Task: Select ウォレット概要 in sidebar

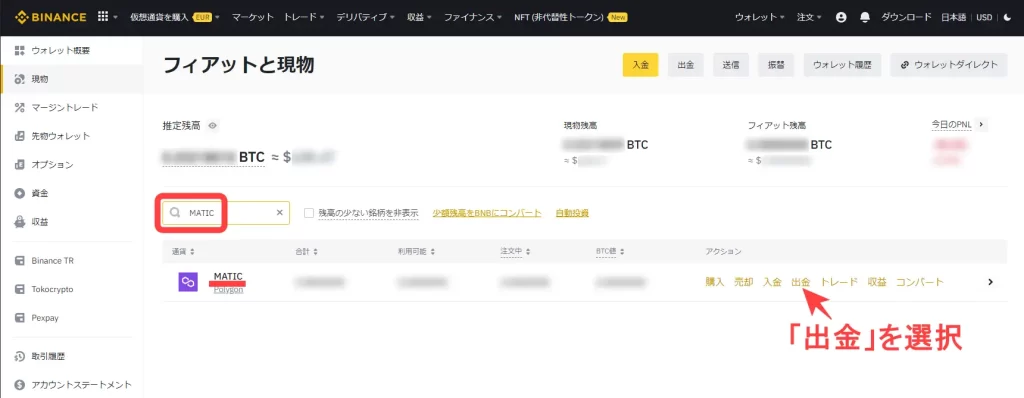Action: click(61, 50)
